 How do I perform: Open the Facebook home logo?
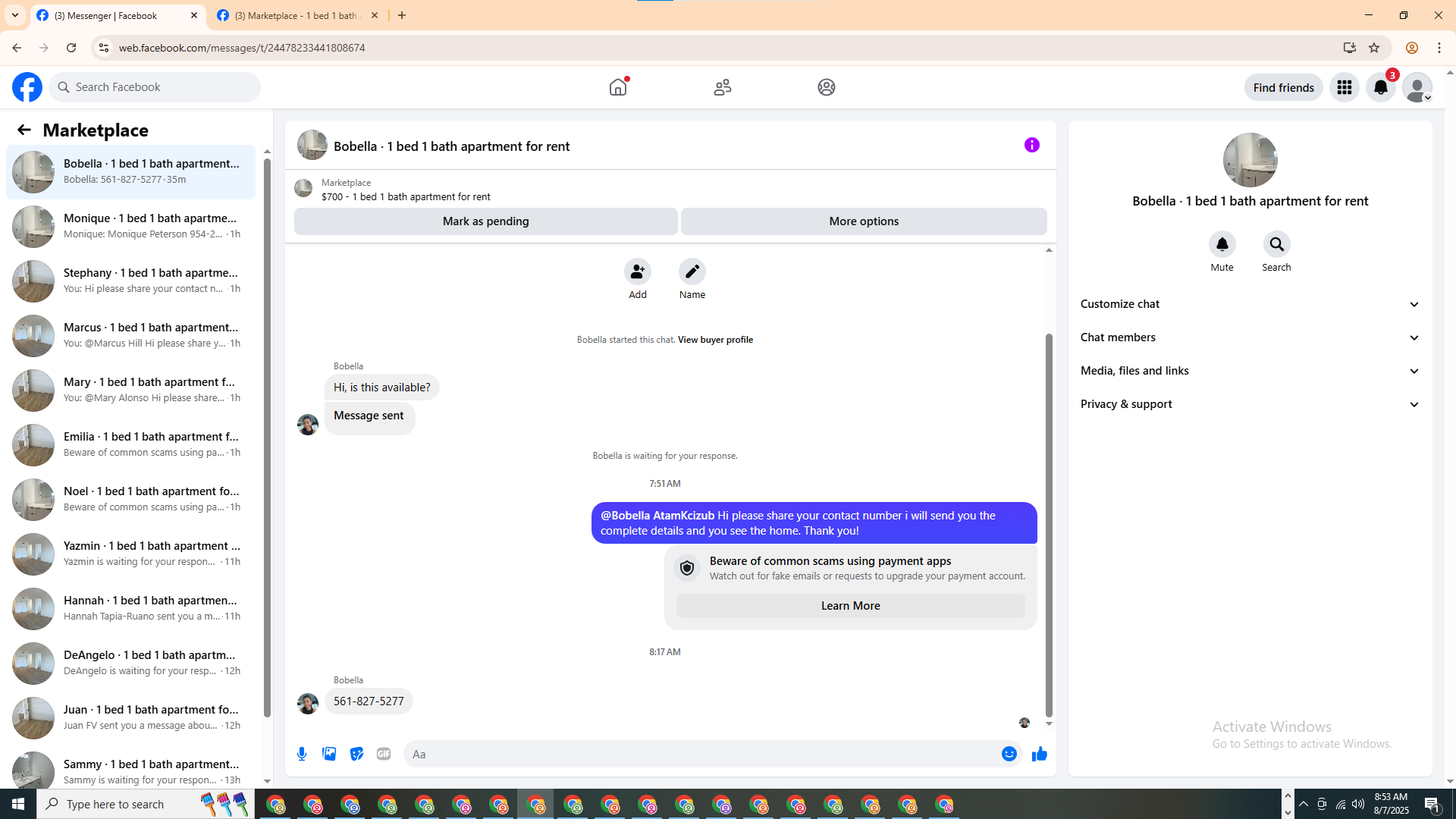(27, 87)
